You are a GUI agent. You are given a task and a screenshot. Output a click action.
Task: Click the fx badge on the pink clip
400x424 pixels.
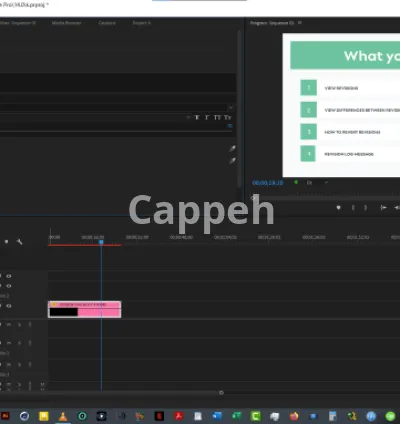click(54, 304)
